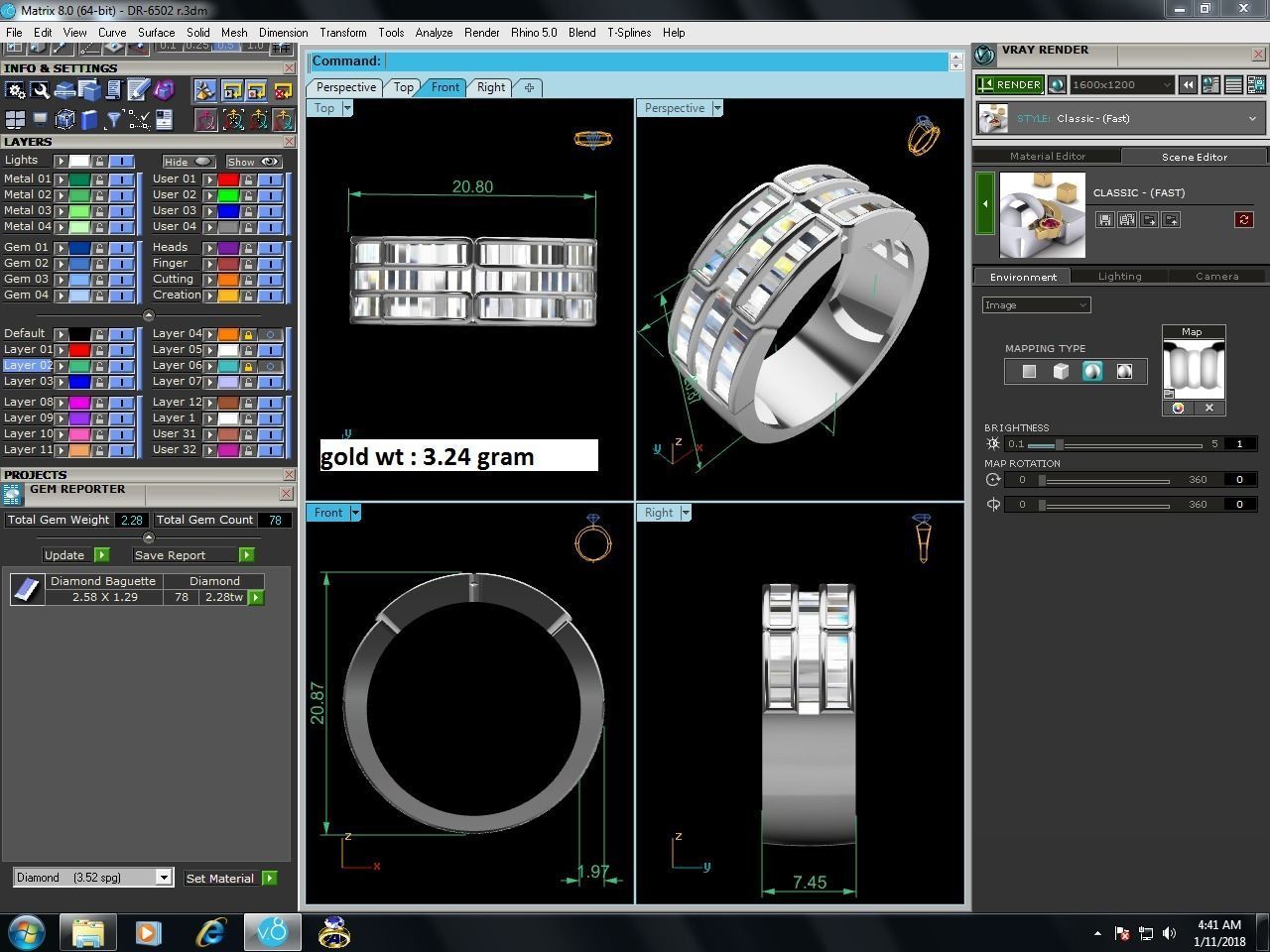Screen dimensions: 1270x952
Task: Open the Diamond (3.52 spg) material dropdown
Action: tap(93, 878)
